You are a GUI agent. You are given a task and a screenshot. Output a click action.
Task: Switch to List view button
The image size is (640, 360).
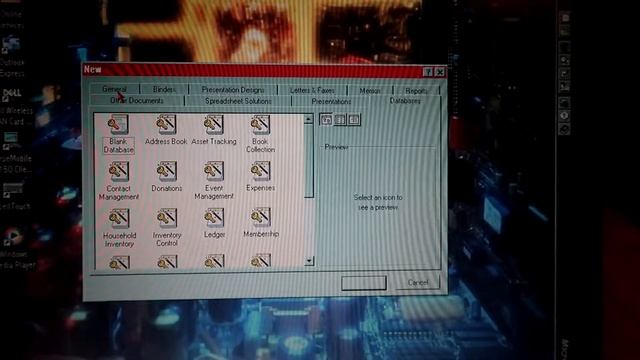340,120
